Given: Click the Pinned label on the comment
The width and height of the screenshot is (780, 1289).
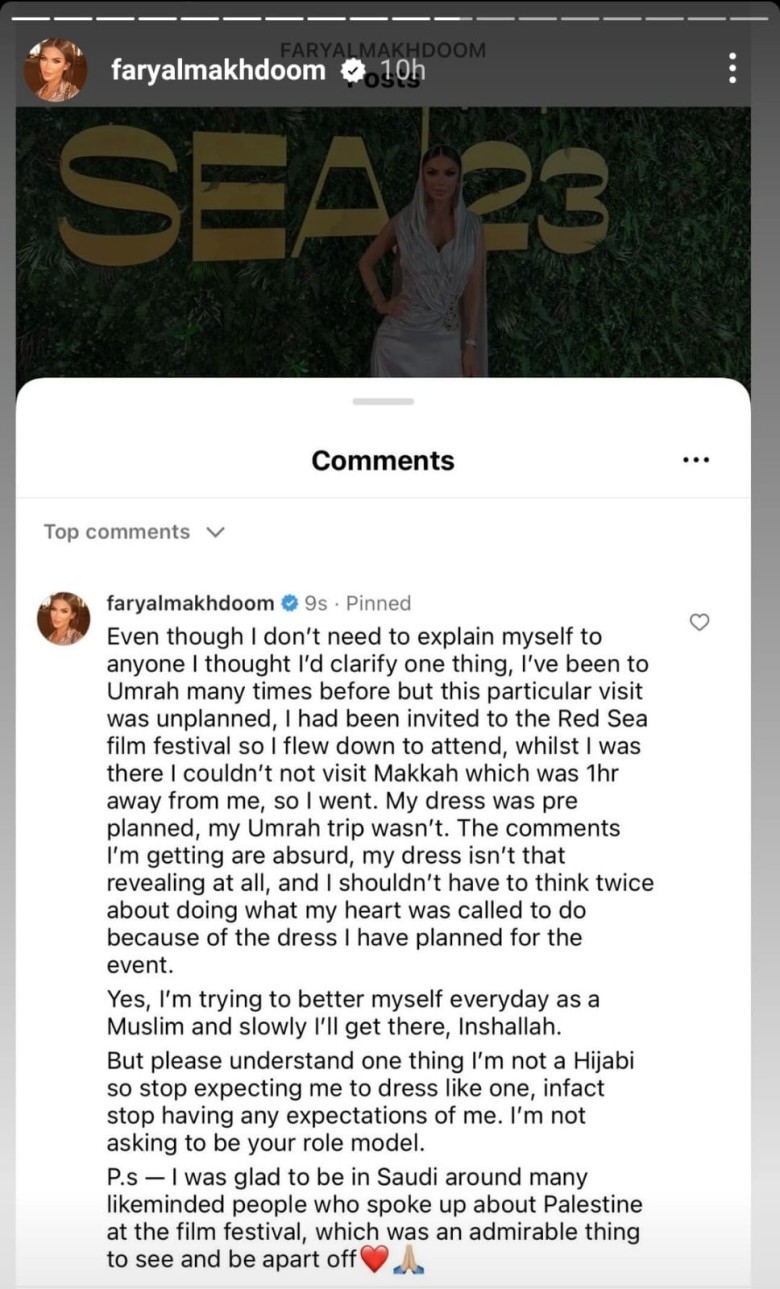Looking at the screenshot, I should (378, 603).
